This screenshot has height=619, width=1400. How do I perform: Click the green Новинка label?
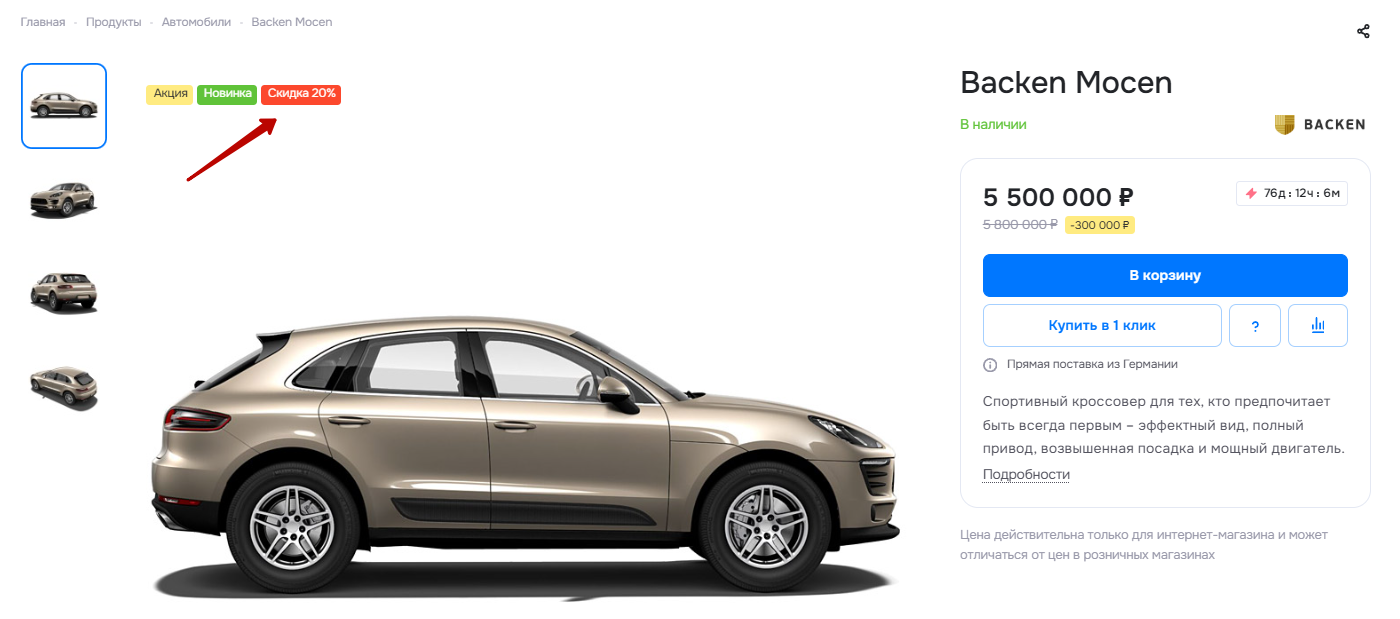pos(227,94)
